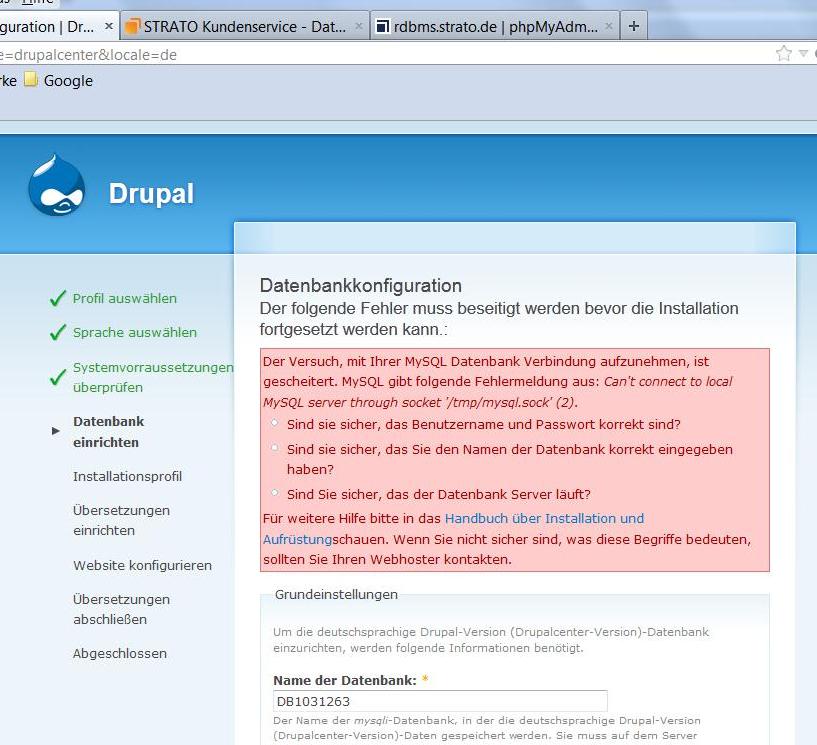The height and width of the screenshot is (745, 817).
Task: Click the Drupal site title text
Action: 151,193
